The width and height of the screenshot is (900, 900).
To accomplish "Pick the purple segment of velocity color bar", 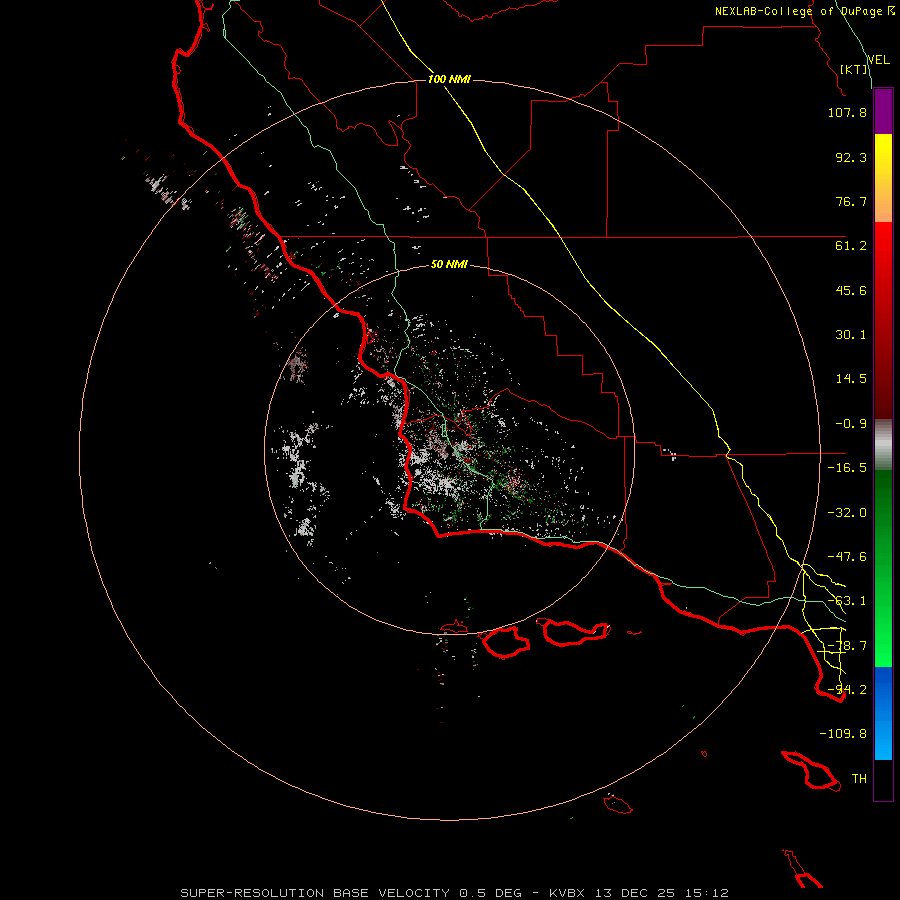I will point(883,111).
